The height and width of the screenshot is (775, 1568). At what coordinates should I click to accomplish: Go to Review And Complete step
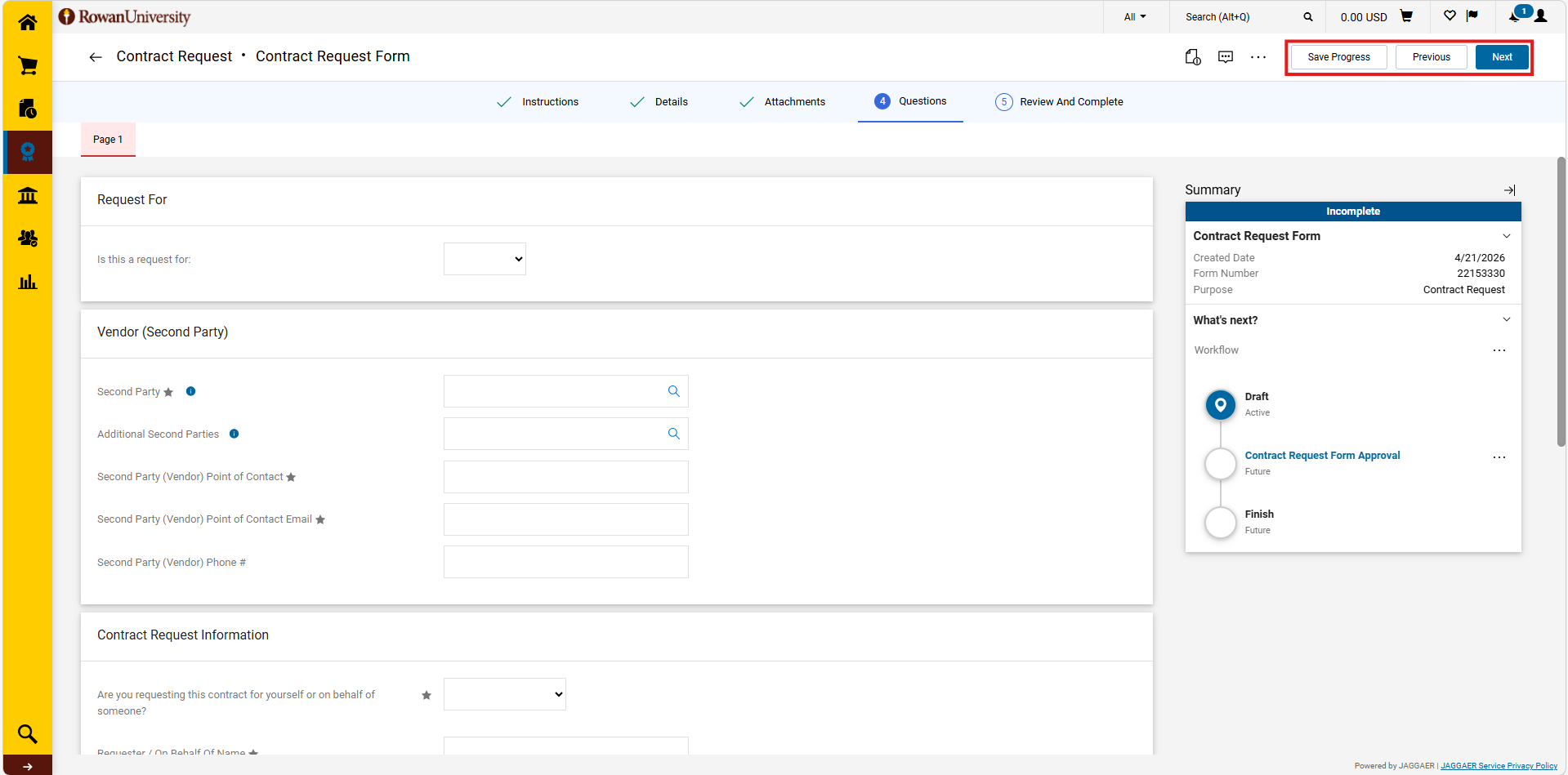pyautogui.click(x=1059, y=102)
